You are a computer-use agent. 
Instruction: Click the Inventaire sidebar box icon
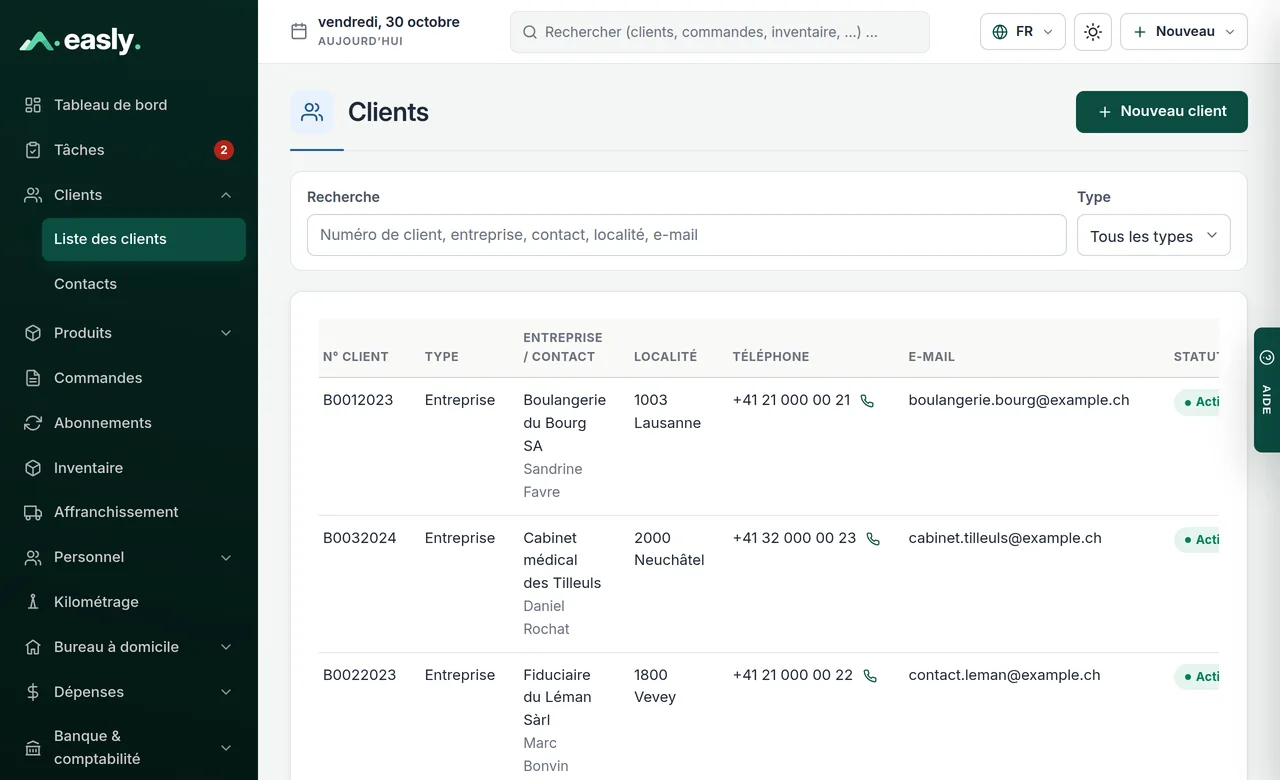[33, 468]
